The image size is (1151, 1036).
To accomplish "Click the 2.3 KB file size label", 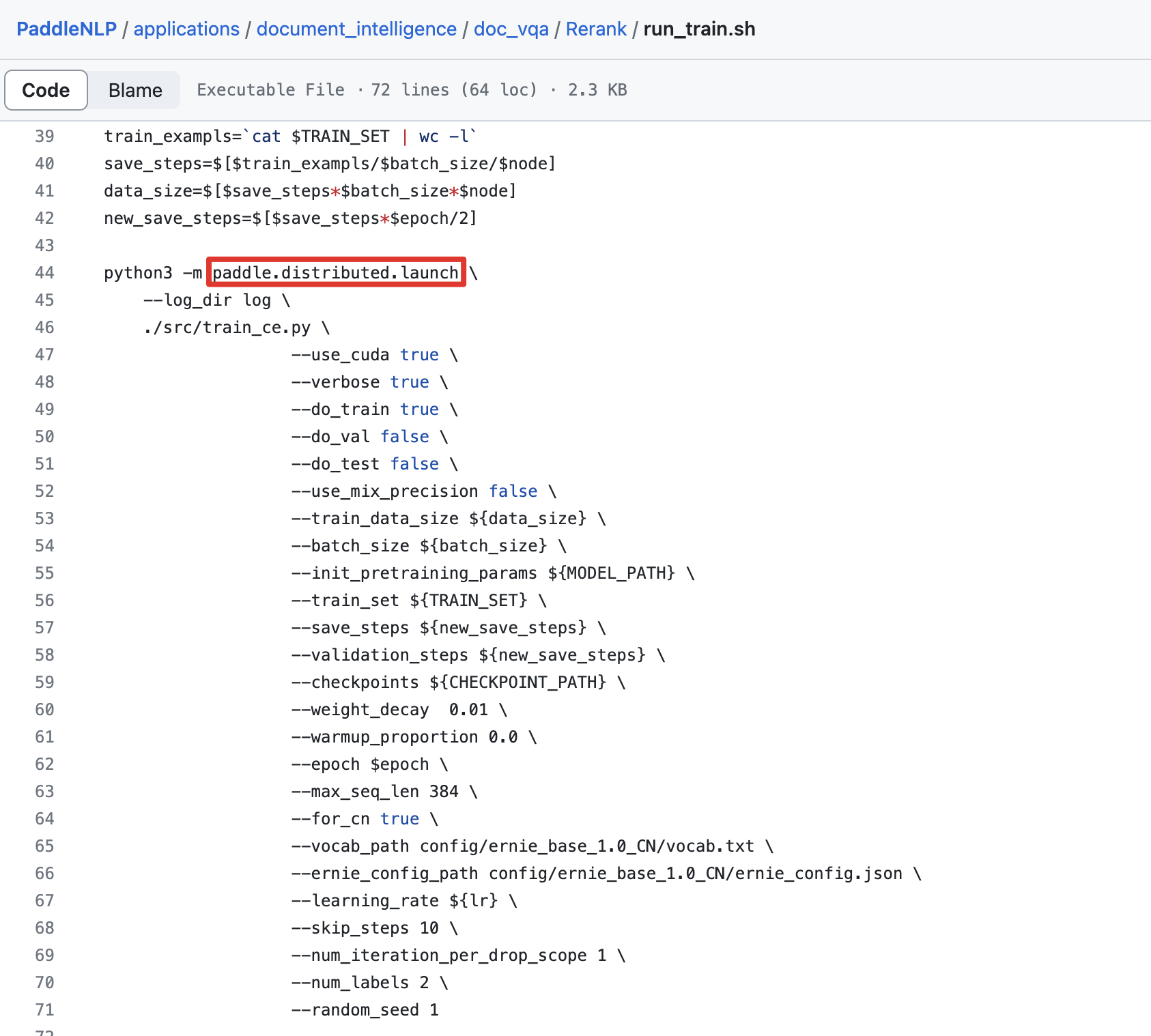I will pyautogui.click(x=597, y=89).
